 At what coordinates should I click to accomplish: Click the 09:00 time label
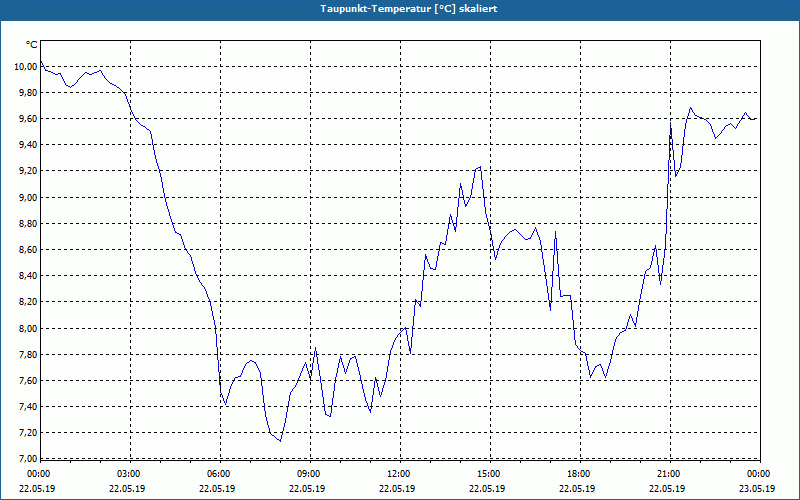point(310,473)
